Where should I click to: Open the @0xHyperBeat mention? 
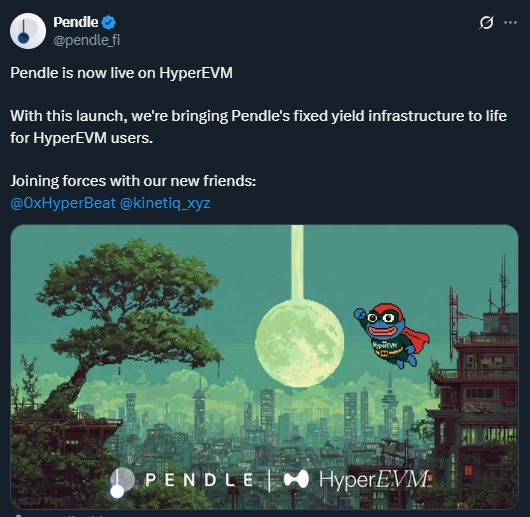(63, 203)
